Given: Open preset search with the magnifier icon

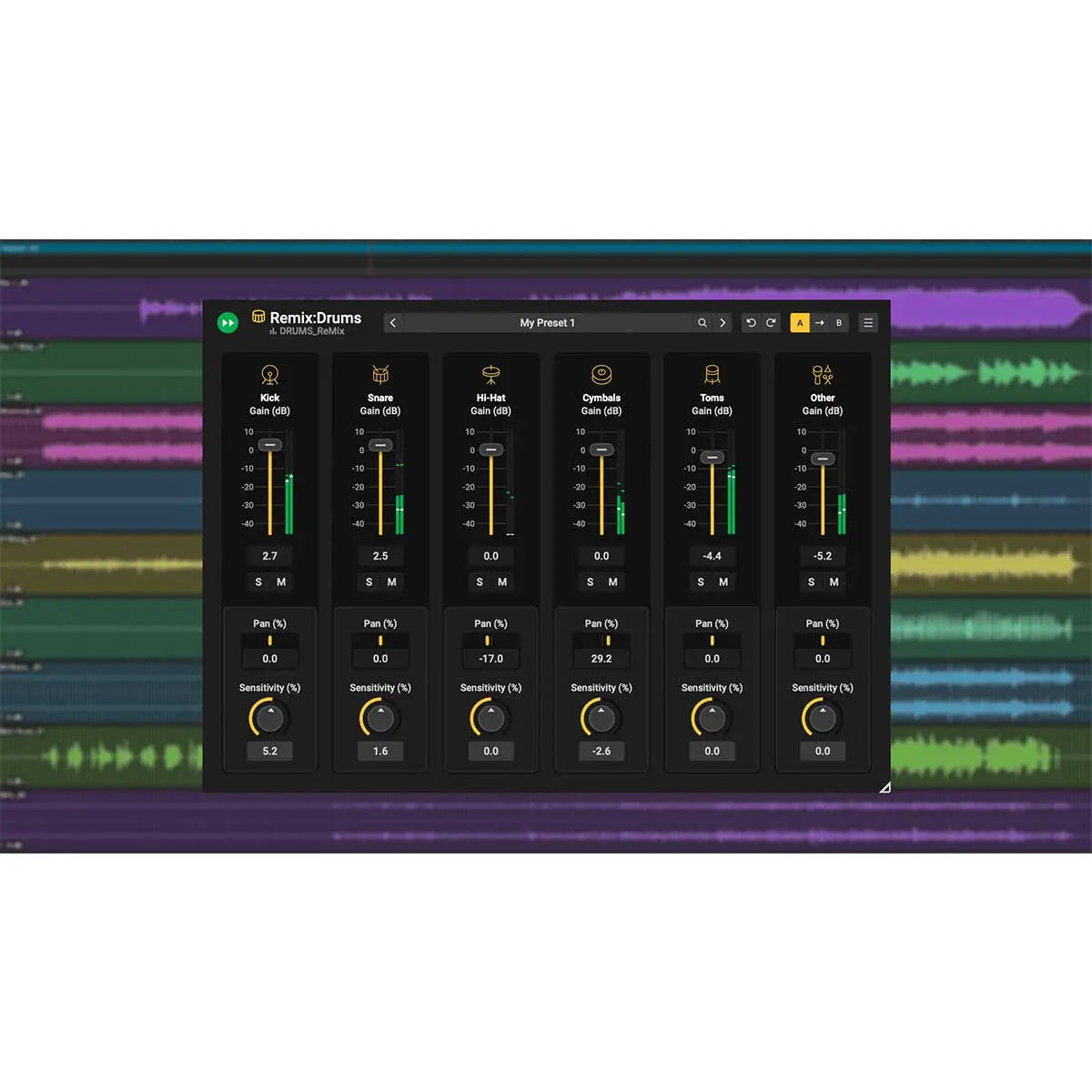Looking at the screenshot, I should click(x=702, y=323).
